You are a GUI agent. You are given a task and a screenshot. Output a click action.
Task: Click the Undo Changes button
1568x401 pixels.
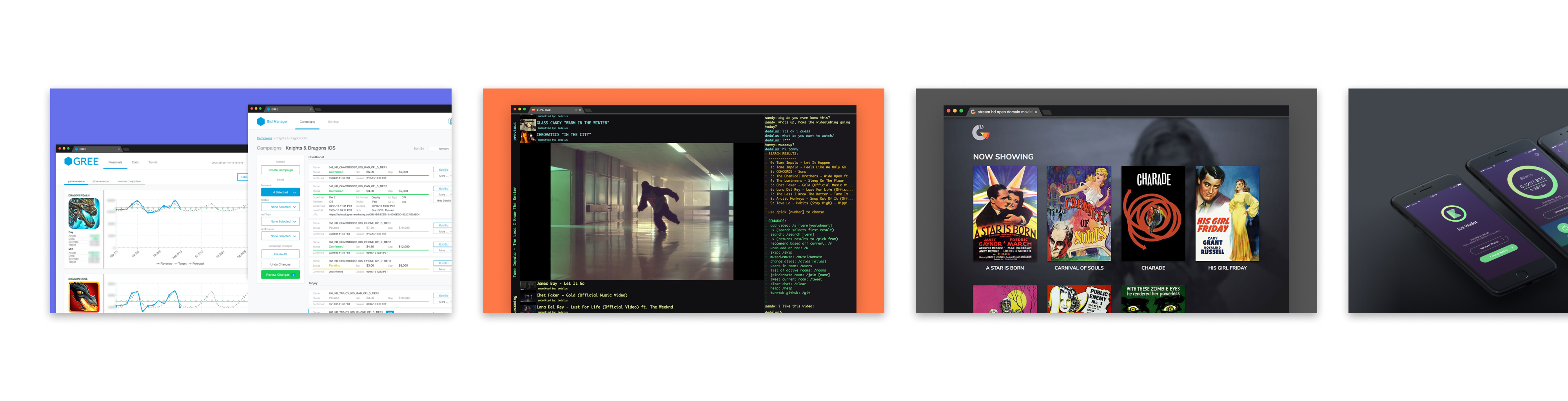280,265
